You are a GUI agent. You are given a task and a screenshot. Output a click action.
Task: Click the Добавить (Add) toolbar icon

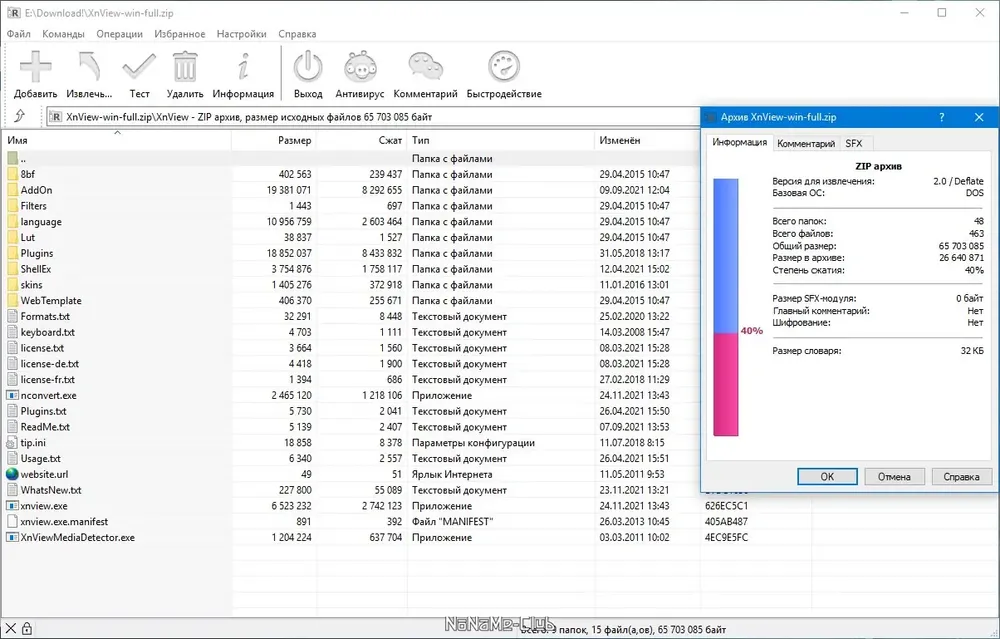pos(35,67)
